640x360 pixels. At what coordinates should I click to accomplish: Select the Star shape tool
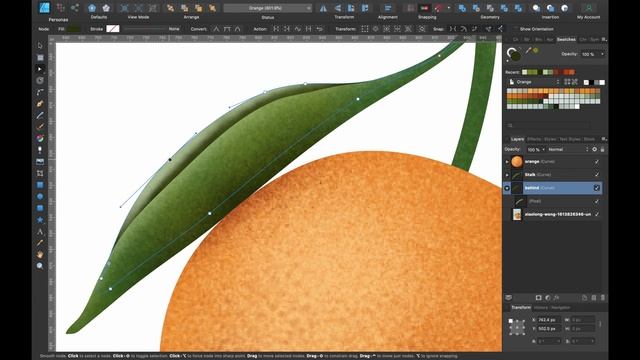(x=40, y=220)
